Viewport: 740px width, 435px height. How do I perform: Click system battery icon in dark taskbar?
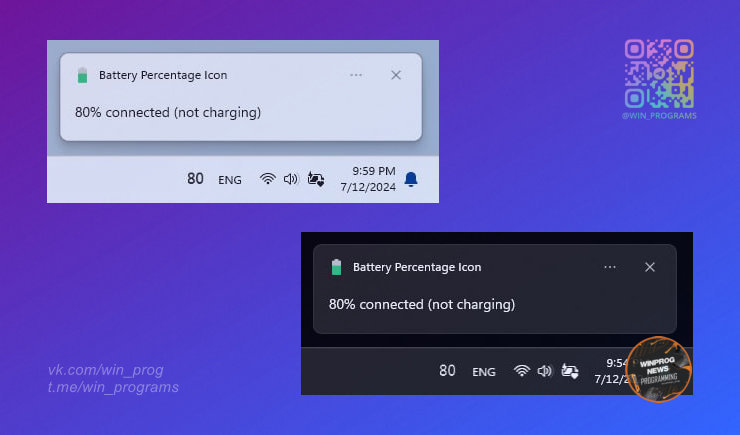click(x=570, y=371)
